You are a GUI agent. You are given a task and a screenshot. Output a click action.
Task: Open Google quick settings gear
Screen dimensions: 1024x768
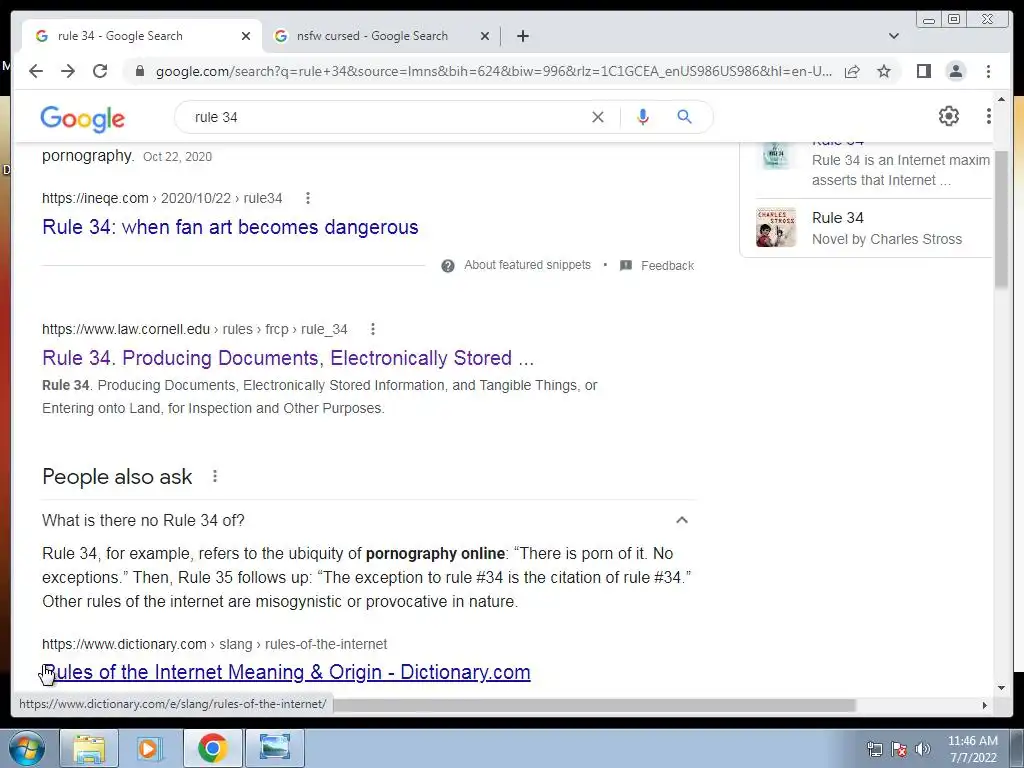949,116
